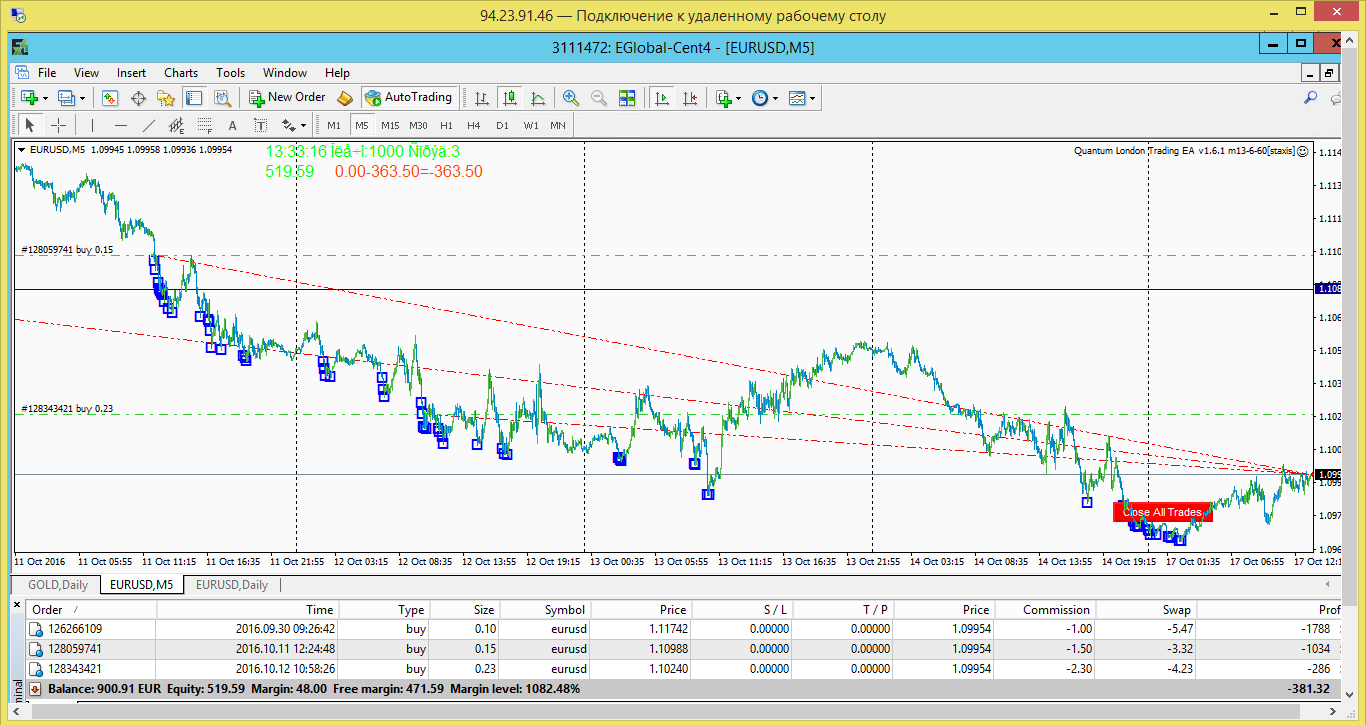Select the Fibonacci retracement tool
The width and height of the screenshot is (1366, 725).
[205, 125]
